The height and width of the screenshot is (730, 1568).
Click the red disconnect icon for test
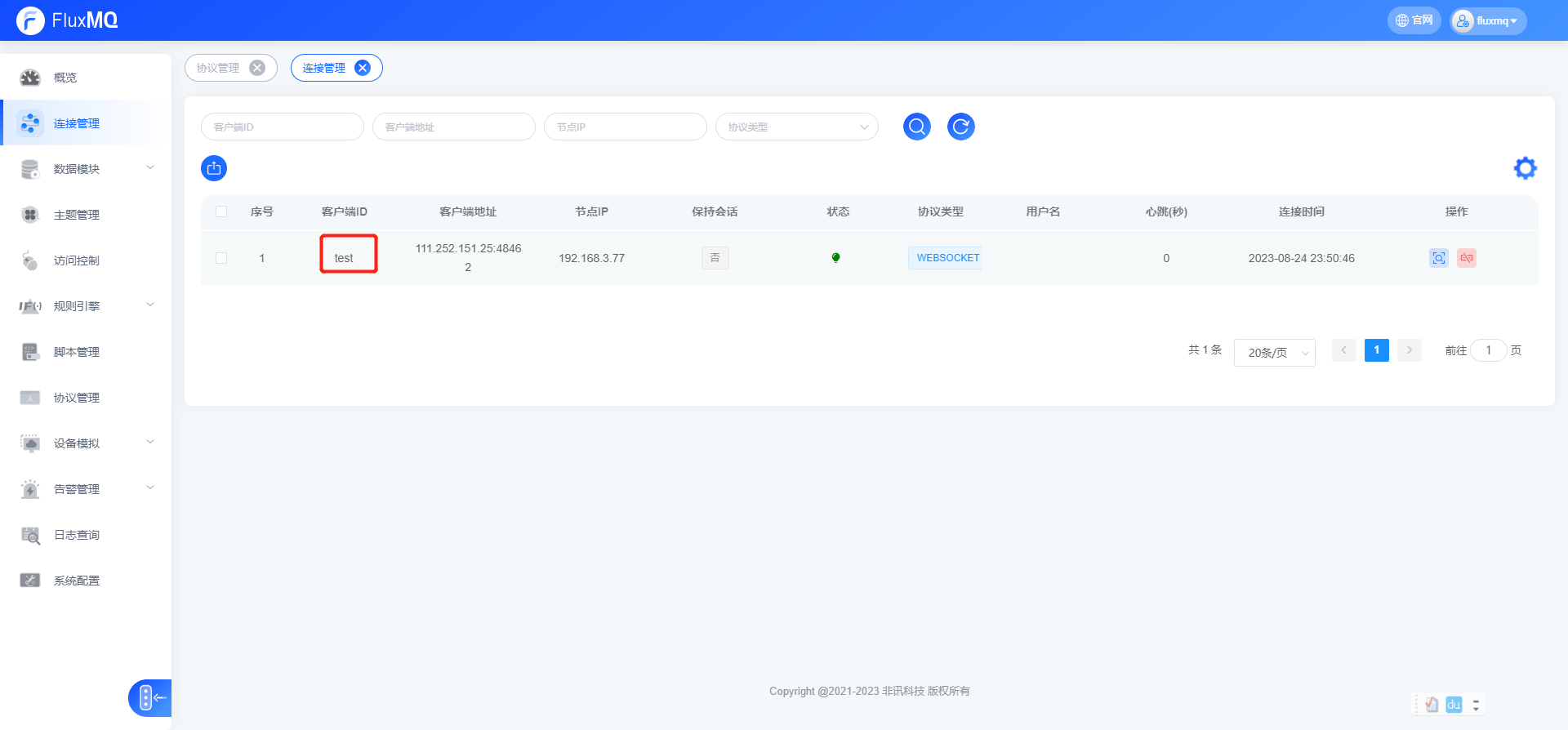click(x=1467, y=258)
